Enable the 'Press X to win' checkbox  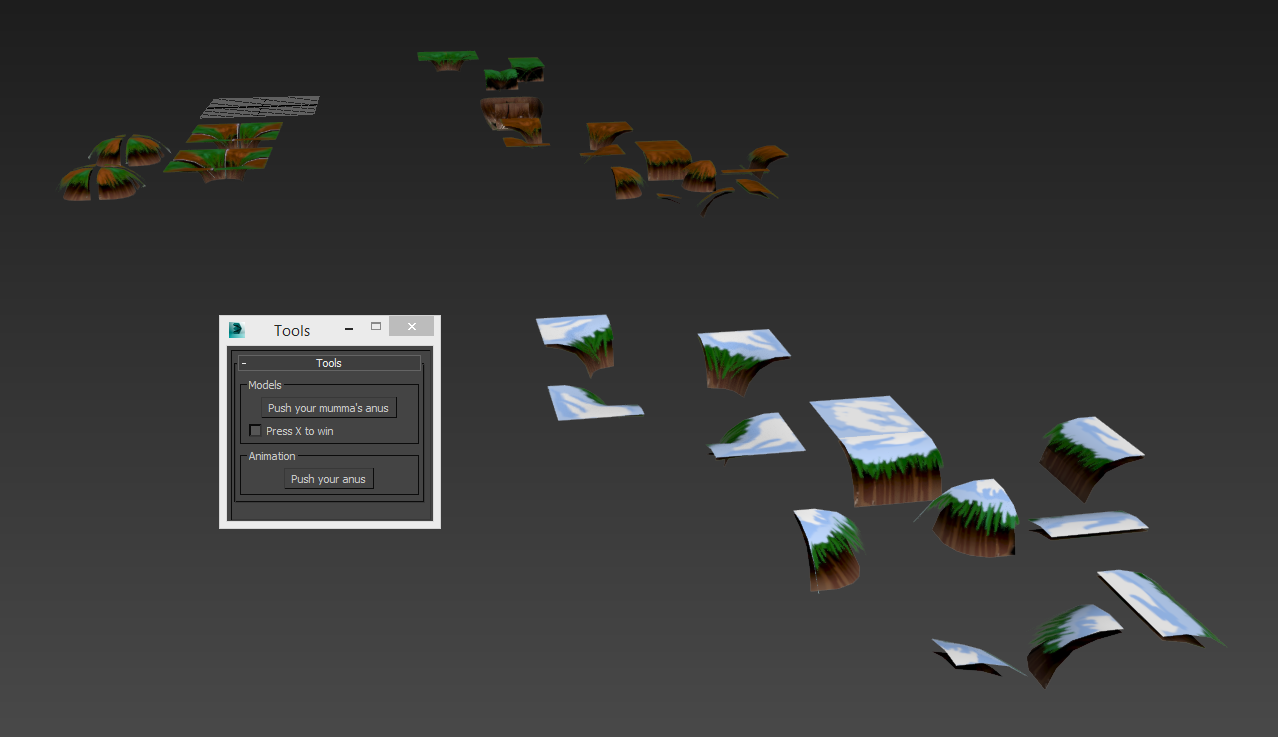pos(256,431)
